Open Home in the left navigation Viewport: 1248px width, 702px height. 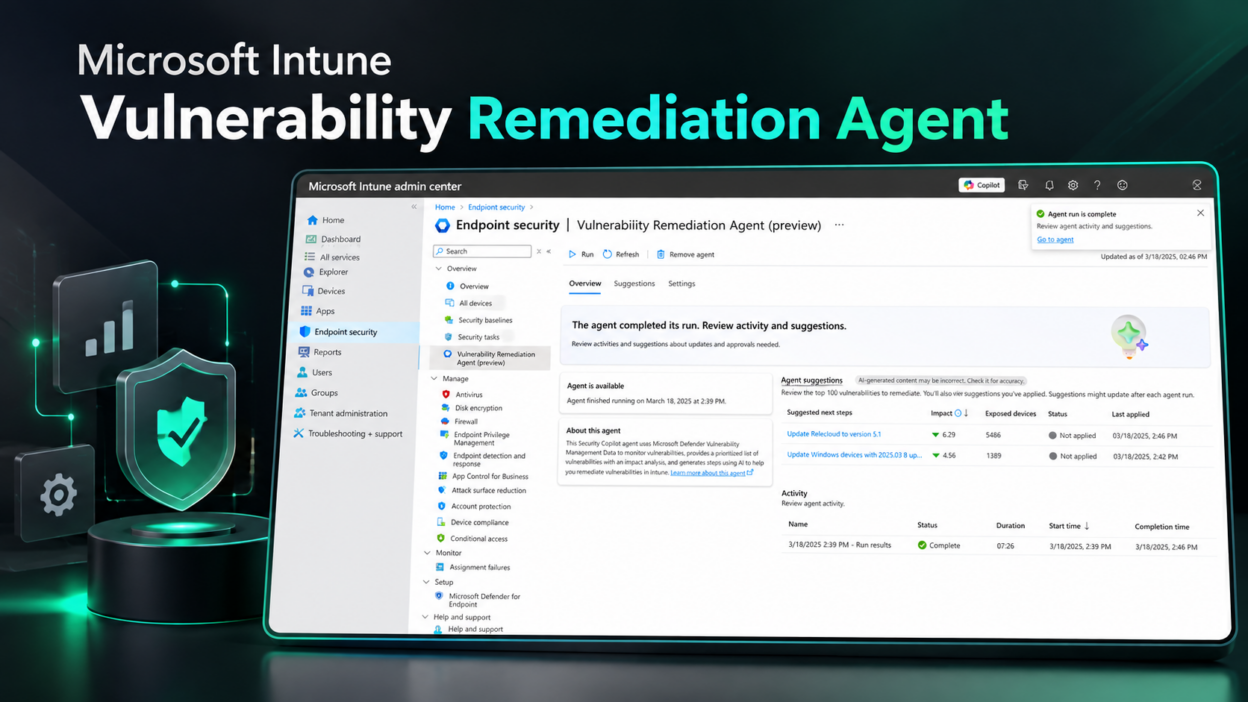326,220
